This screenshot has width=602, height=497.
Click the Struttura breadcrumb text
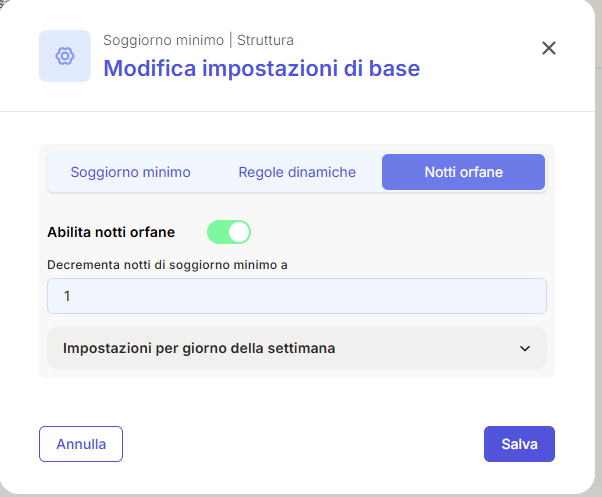point(265,40)
